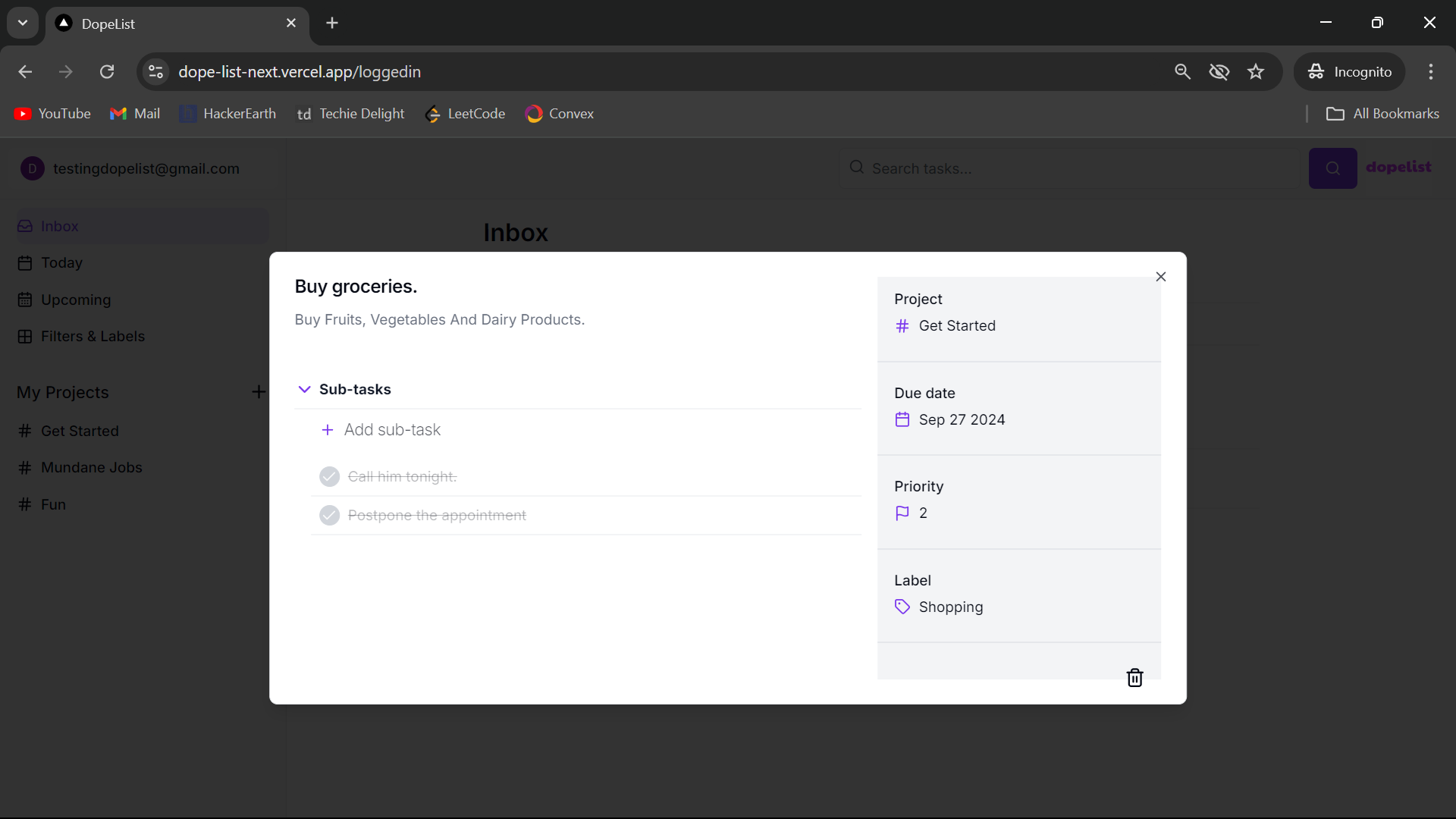Click the Priority flag icon
The width and height of the screenshot is (1456, 819).
point(902,513)
